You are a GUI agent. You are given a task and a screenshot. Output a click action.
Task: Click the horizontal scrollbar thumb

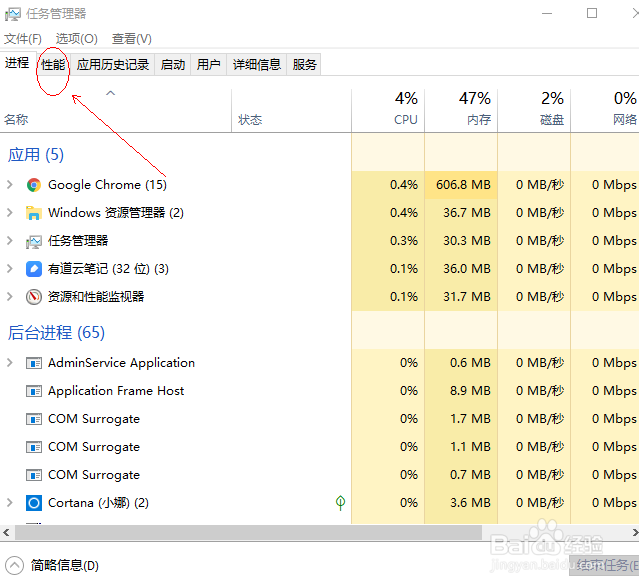[249, 532]
